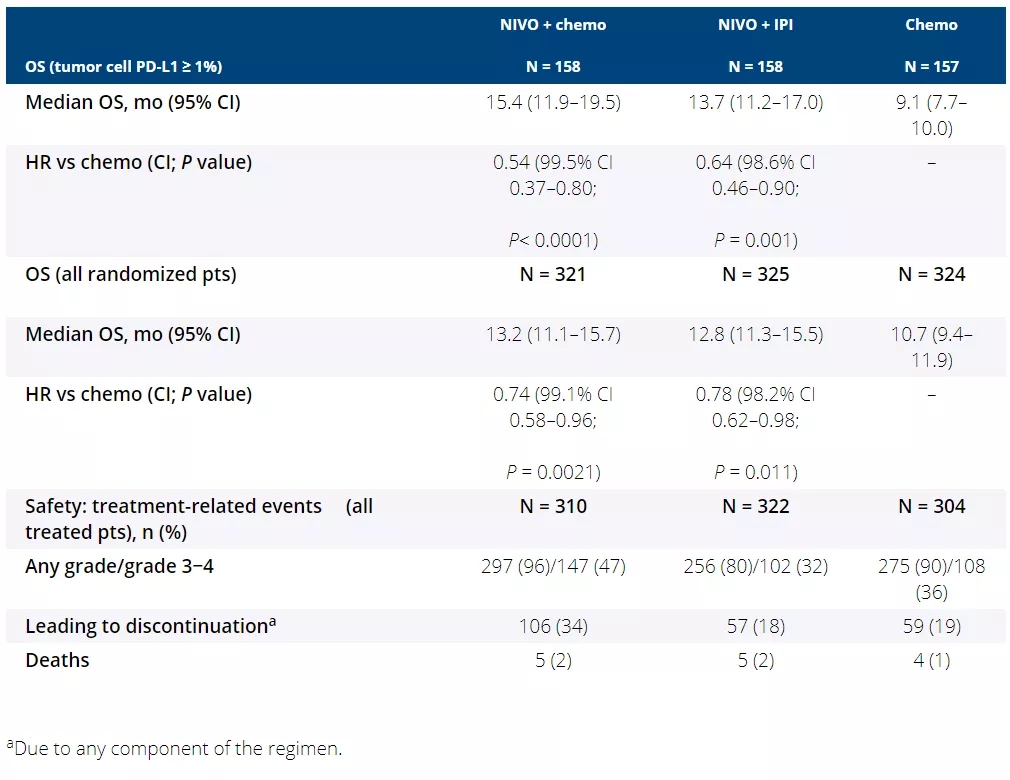Select the N = 325 cell
Viewport: 1010px width, 780px height.
coord(755,273)
